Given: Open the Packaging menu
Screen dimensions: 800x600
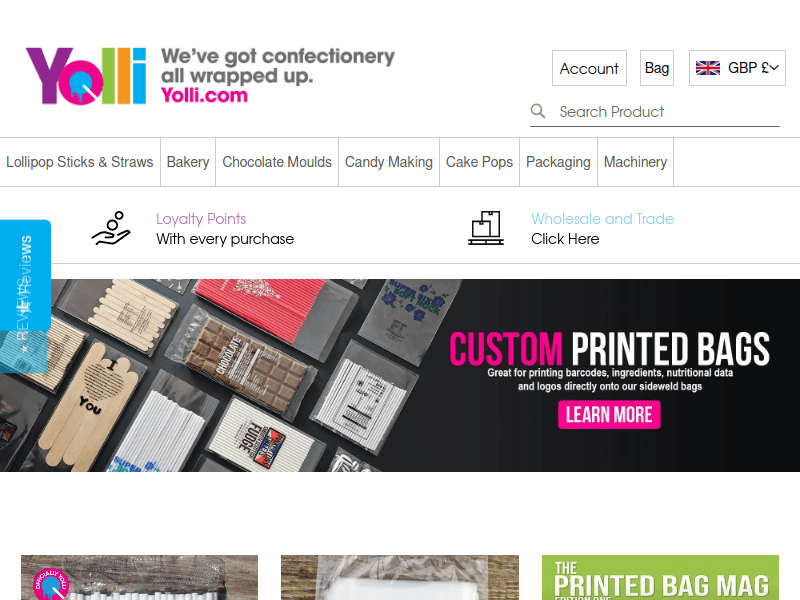Looking at the screenshot, I should (558, 162).
